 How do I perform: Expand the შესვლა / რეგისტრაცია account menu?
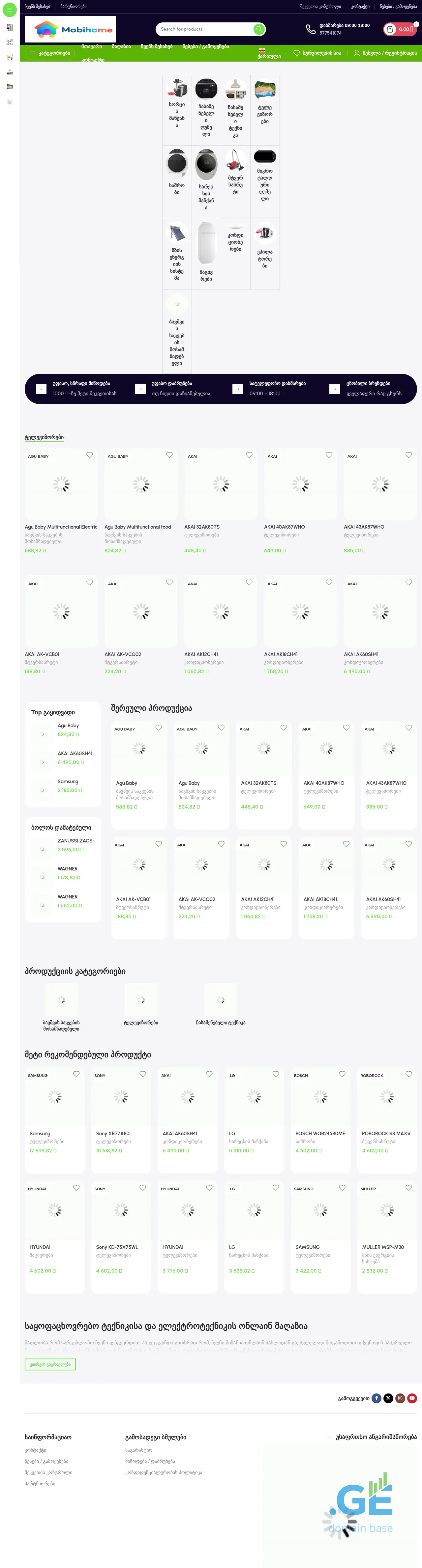point(385,53)
